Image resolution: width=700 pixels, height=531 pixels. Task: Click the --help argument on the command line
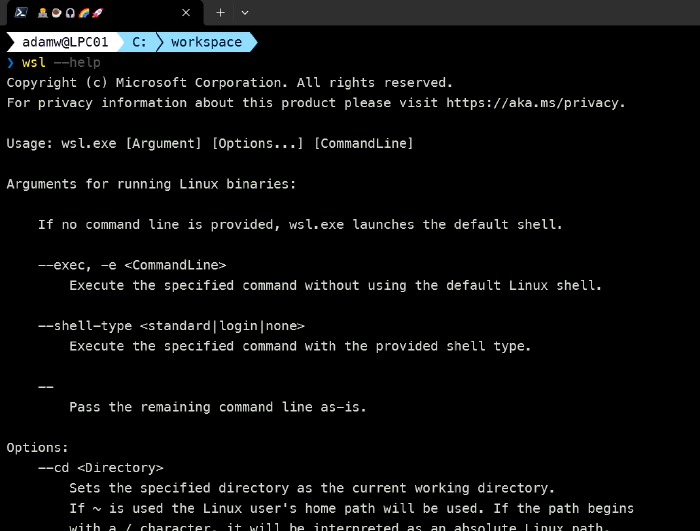pos(77,62)
